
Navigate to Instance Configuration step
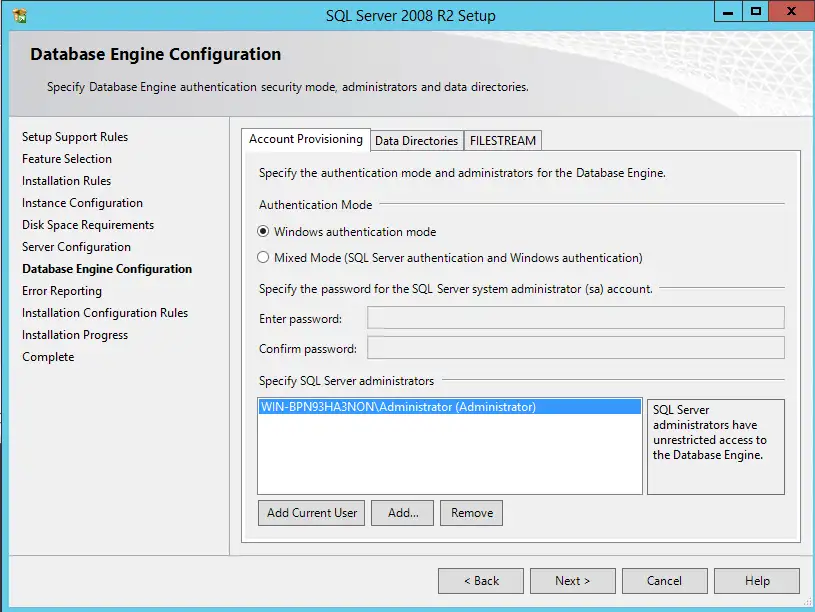81,202
